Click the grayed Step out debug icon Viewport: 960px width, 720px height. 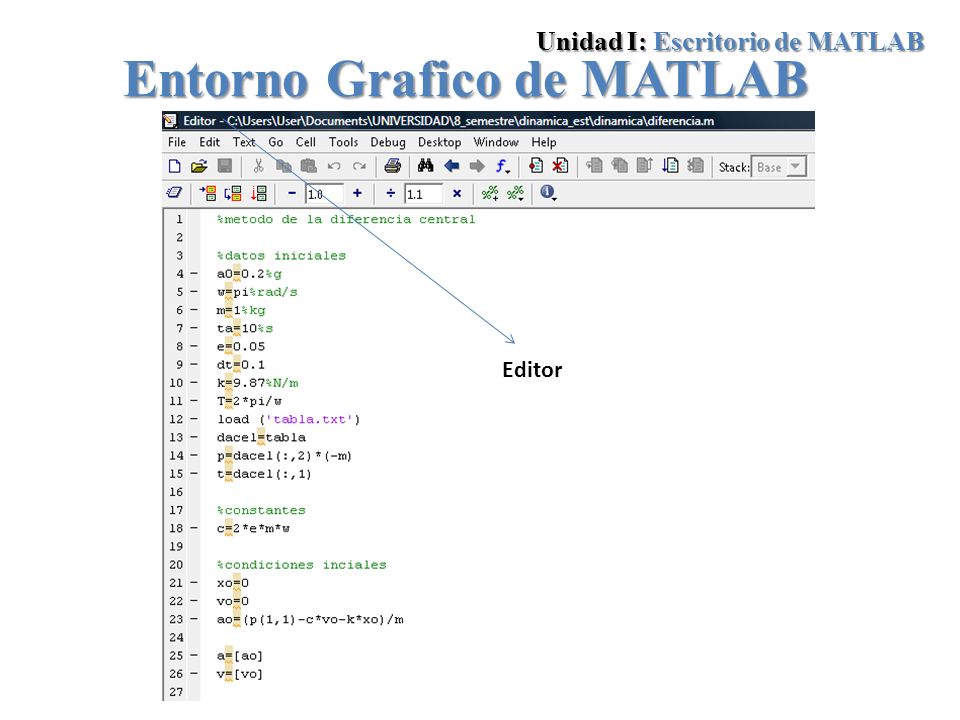click(645, 166)
